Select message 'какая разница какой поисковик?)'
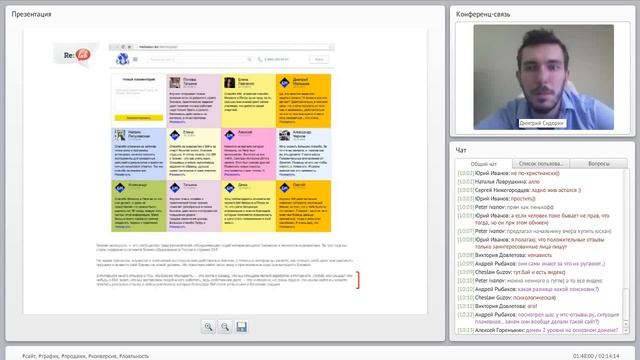640x360 pixels. (558, 289)
